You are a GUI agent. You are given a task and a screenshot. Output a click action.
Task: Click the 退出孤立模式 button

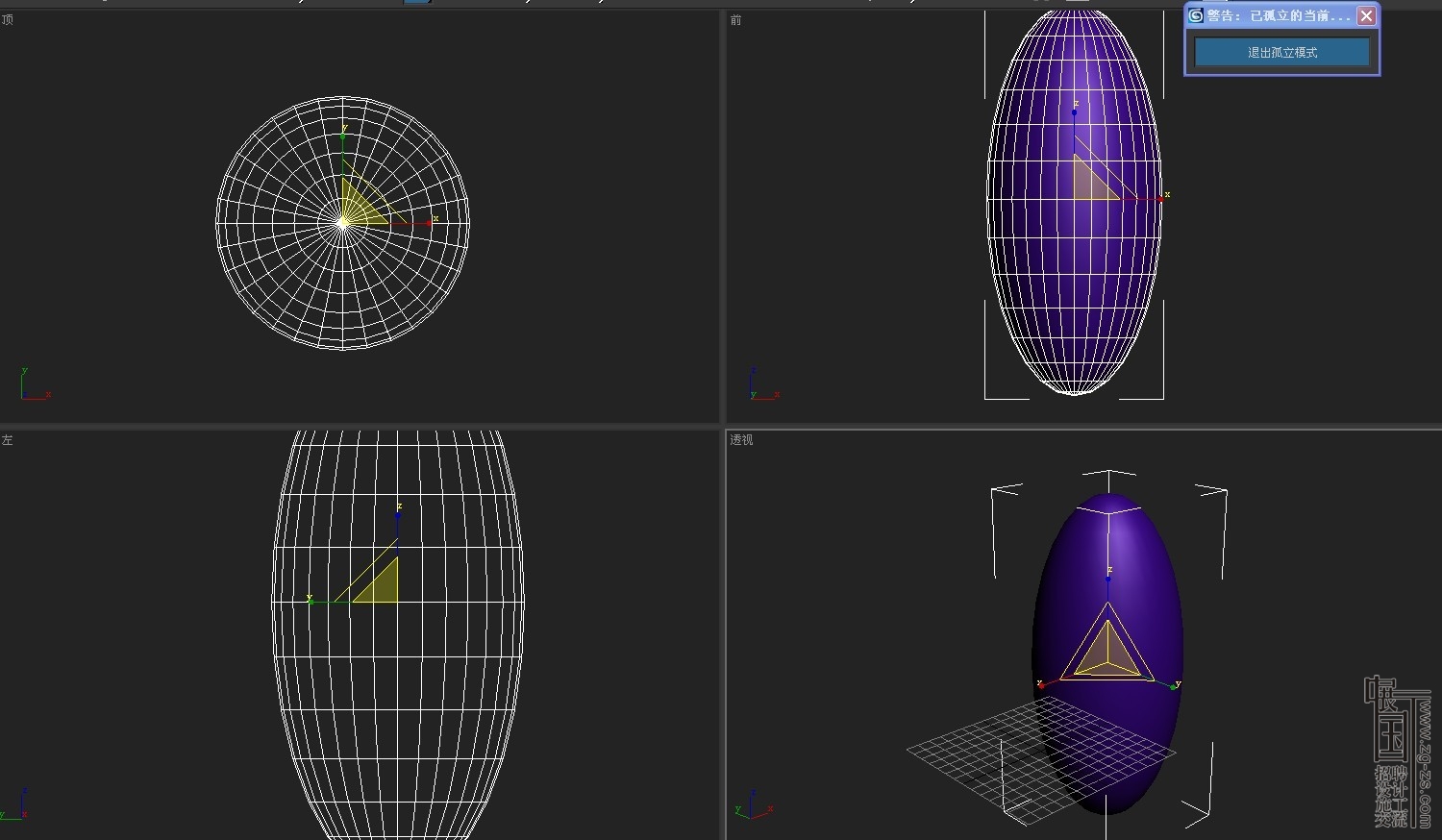point(1281,52)
